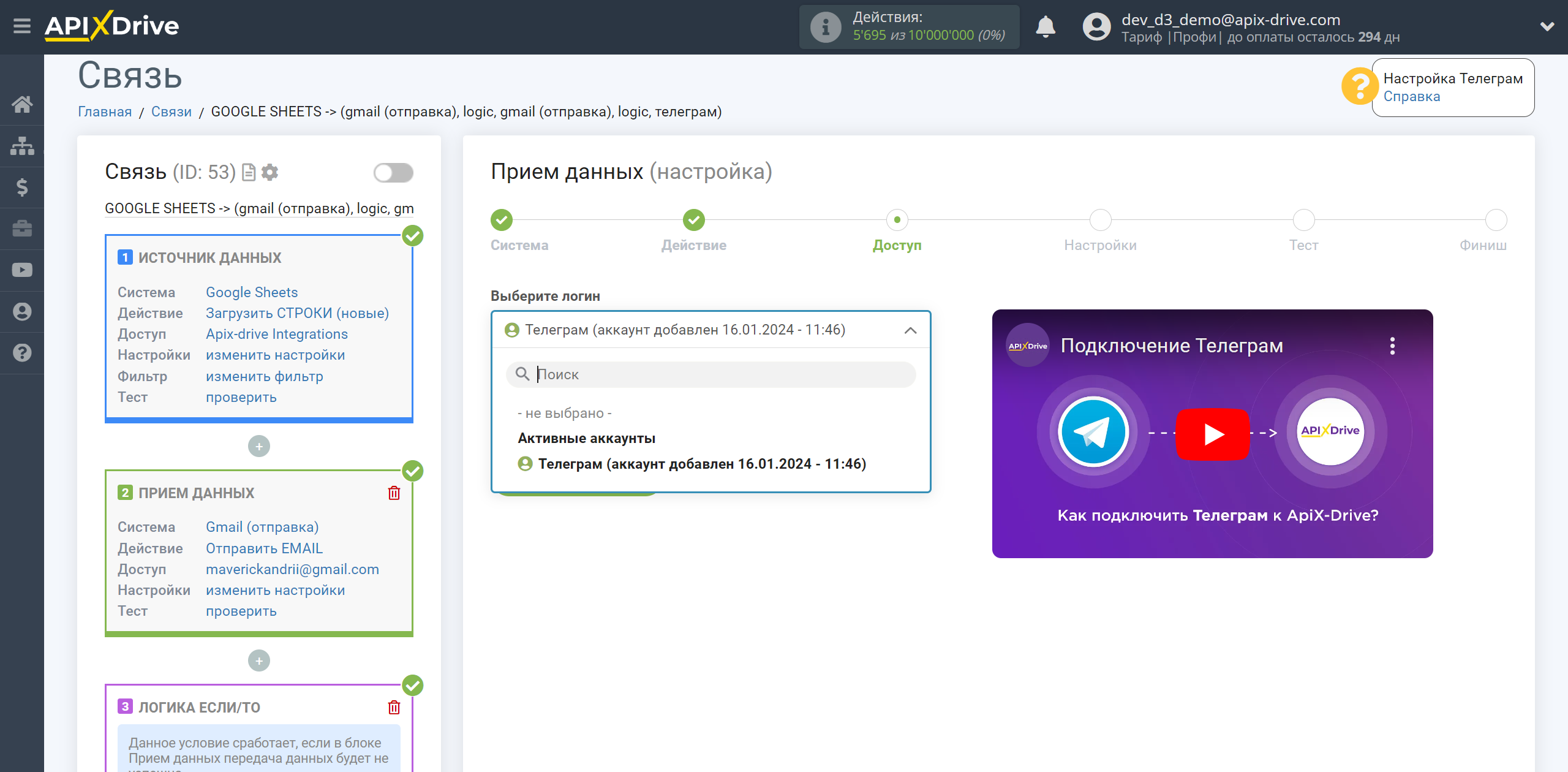Go to Главная breadcrumb
The height and width of the screenshot is (772, 1568).
tap(105, 112)
